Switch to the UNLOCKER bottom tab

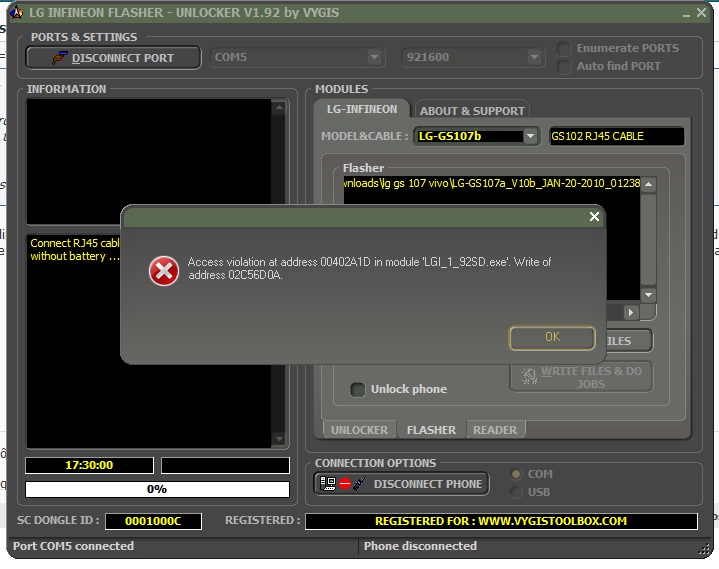(359, 430)
